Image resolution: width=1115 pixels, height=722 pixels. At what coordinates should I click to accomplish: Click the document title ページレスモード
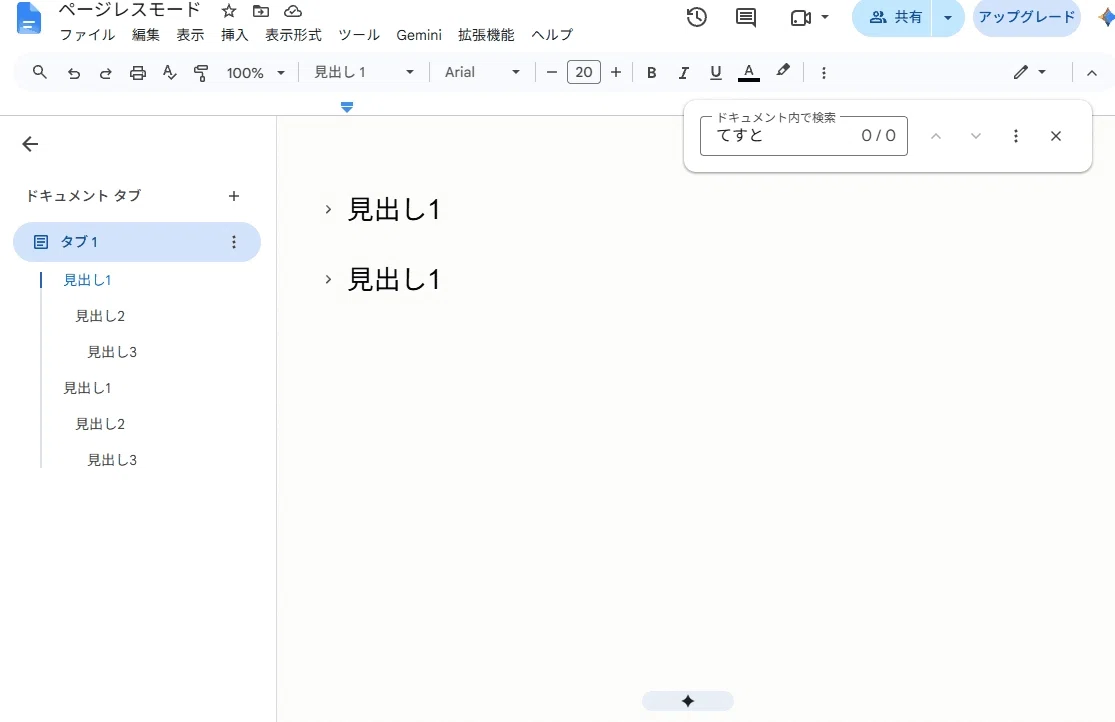129,10
